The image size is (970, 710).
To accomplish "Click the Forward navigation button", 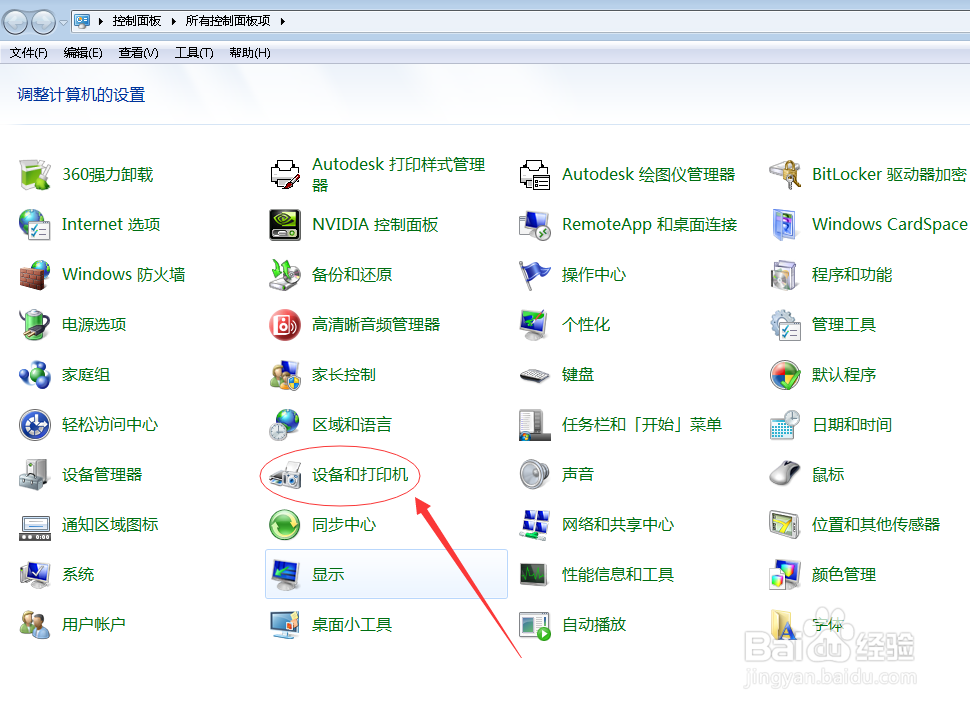I will (43, 22).
